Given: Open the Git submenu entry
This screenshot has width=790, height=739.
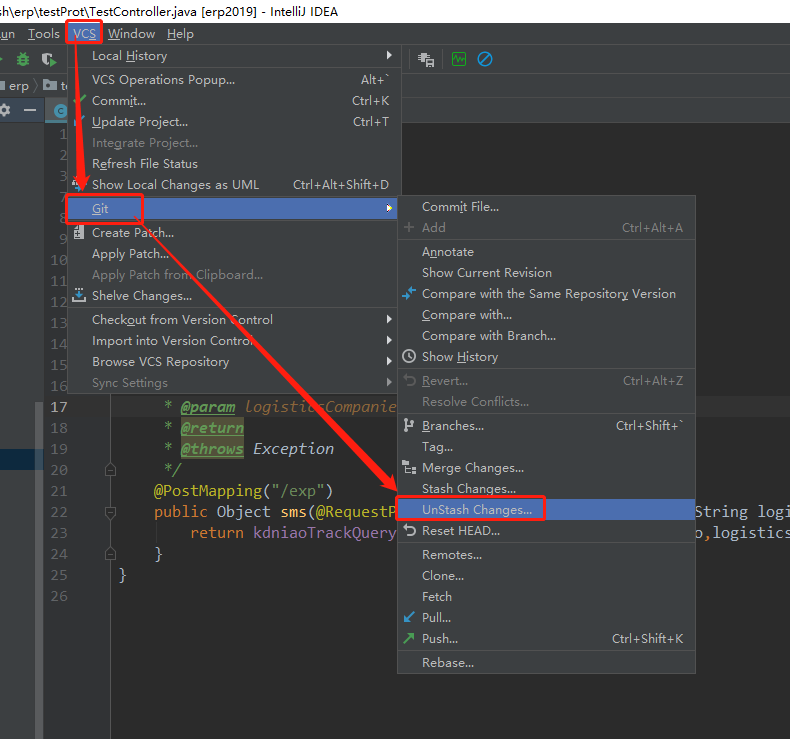Looking at the screenshot, I should coord(232,209).
